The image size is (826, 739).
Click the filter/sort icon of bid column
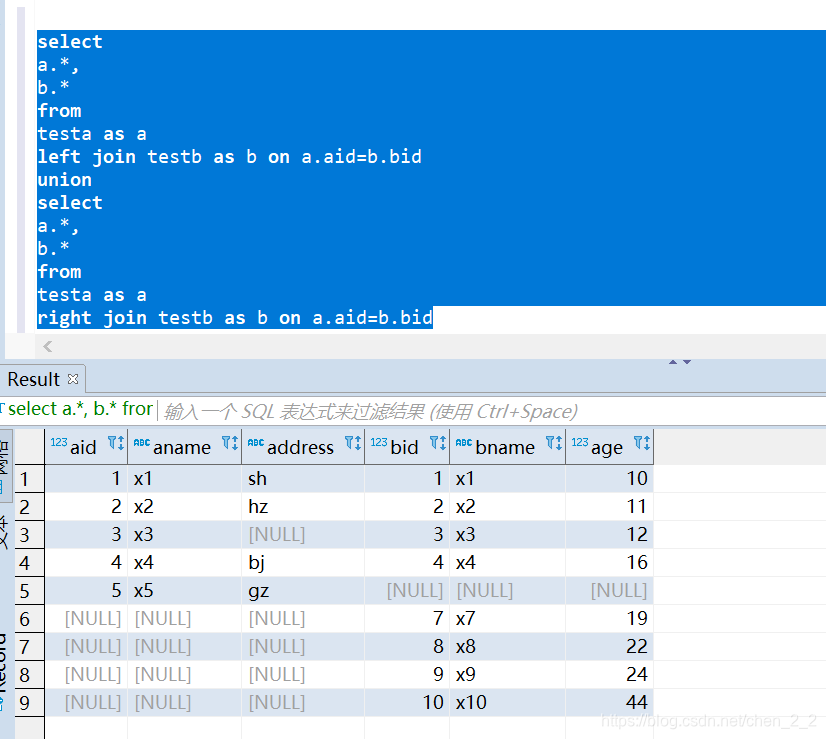point(438,442)
